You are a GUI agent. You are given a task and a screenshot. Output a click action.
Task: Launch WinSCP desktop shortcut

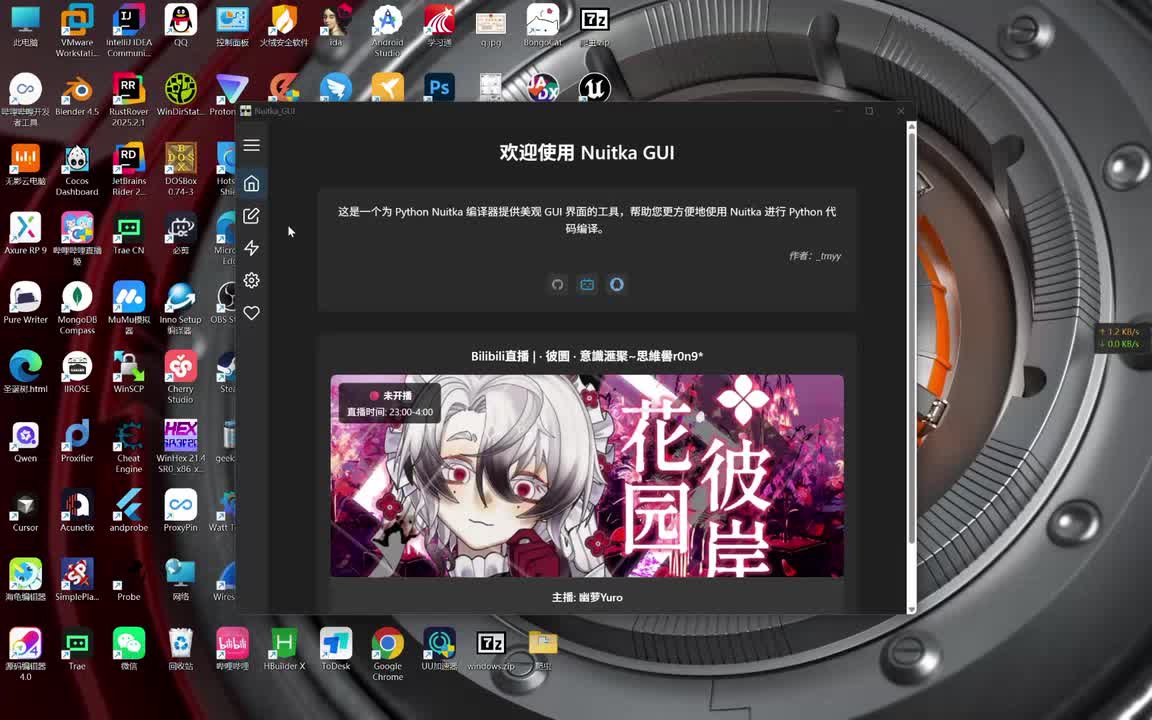[x=129, y=372]
